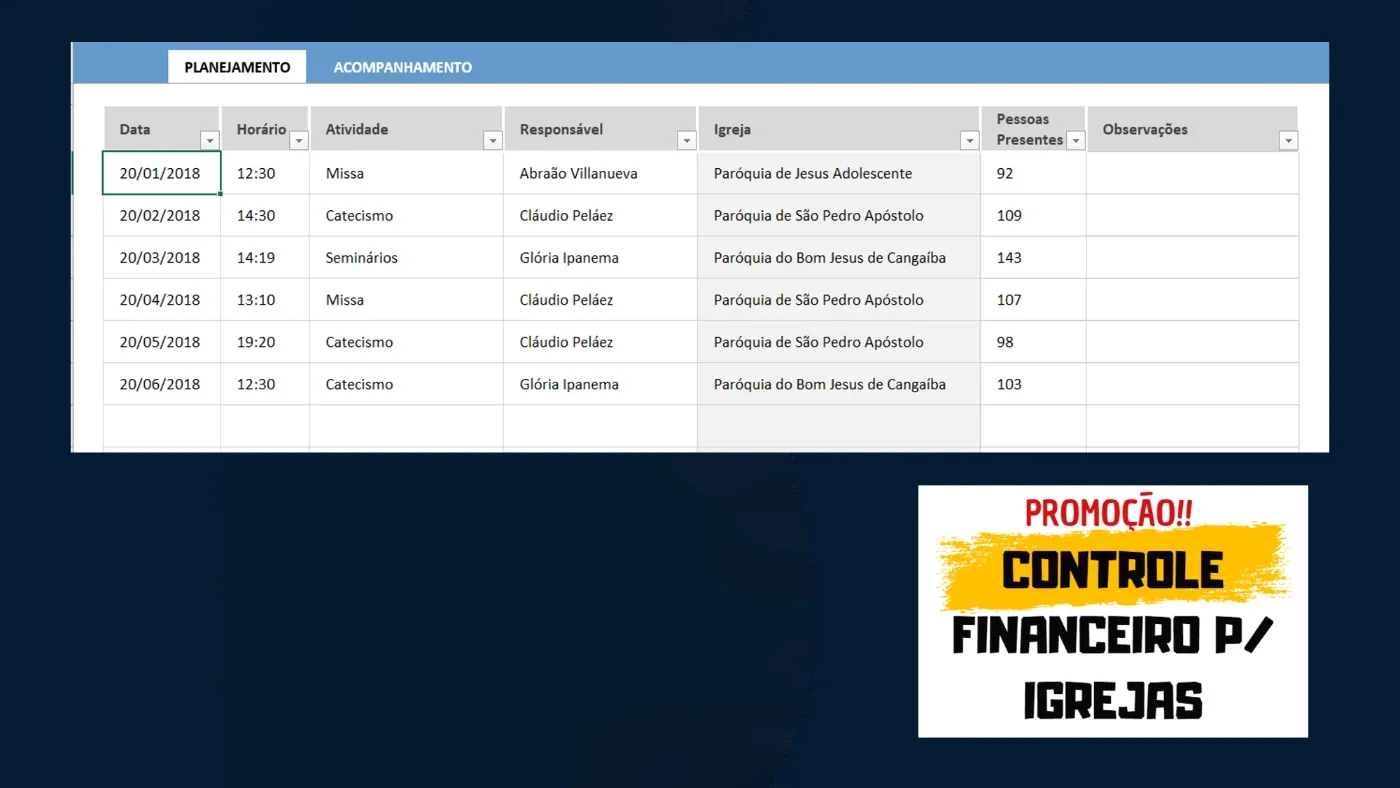Open the ACOMPANHAMENTO tab
This screenshot has width=1400, height=788.
click(403, 67)
